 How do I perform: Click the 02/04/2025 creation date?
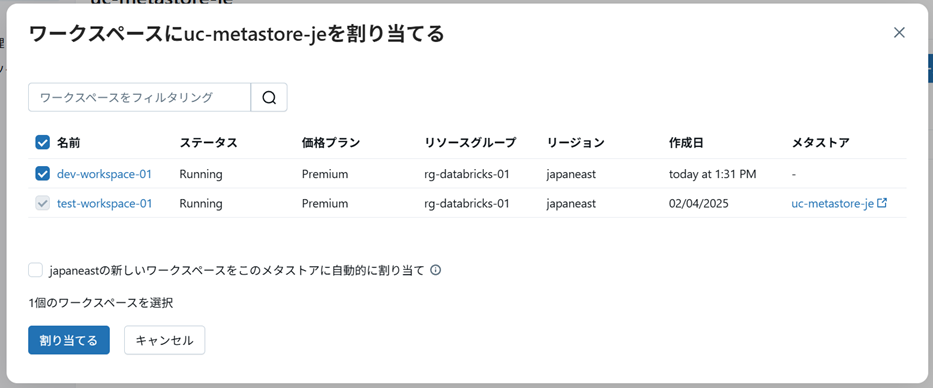(699, 204)
